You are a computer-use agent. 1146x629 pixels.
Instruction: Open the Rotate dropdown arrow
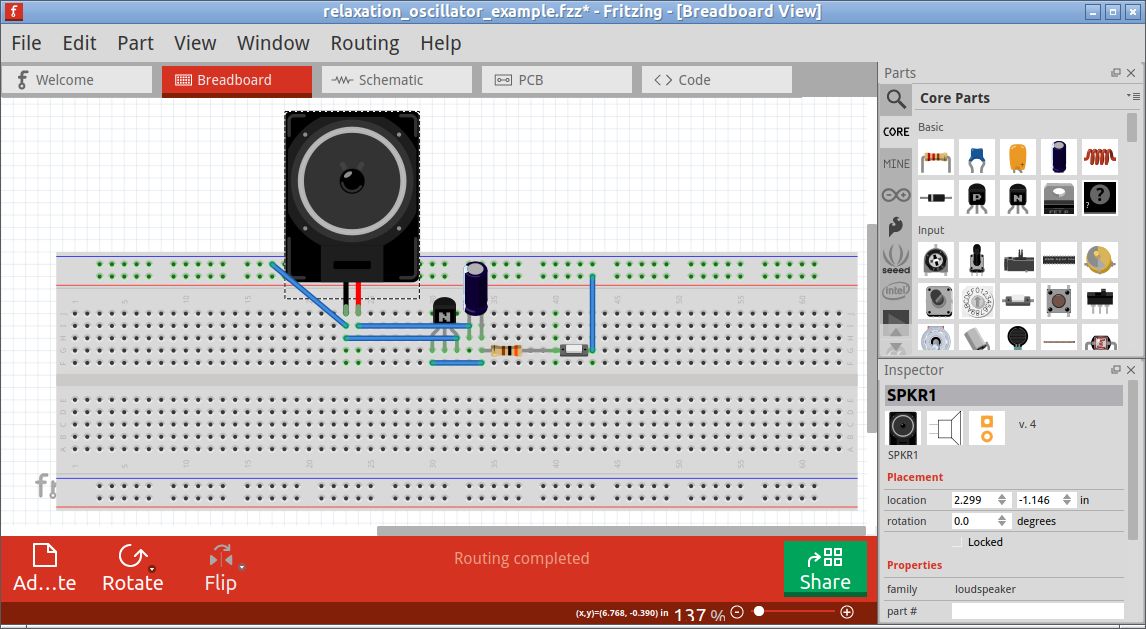151,568
